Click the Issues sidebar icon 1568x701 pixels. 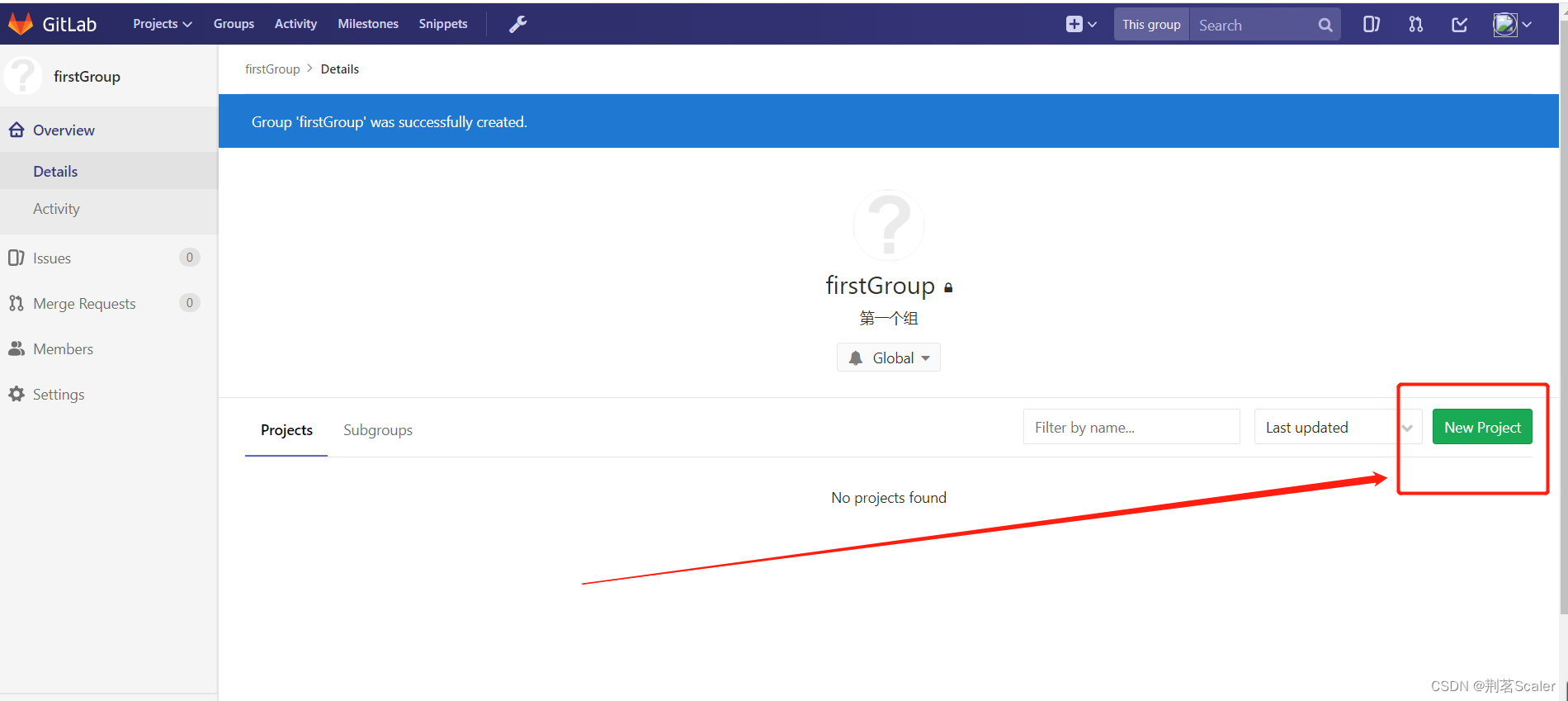(x=16, y=258)
